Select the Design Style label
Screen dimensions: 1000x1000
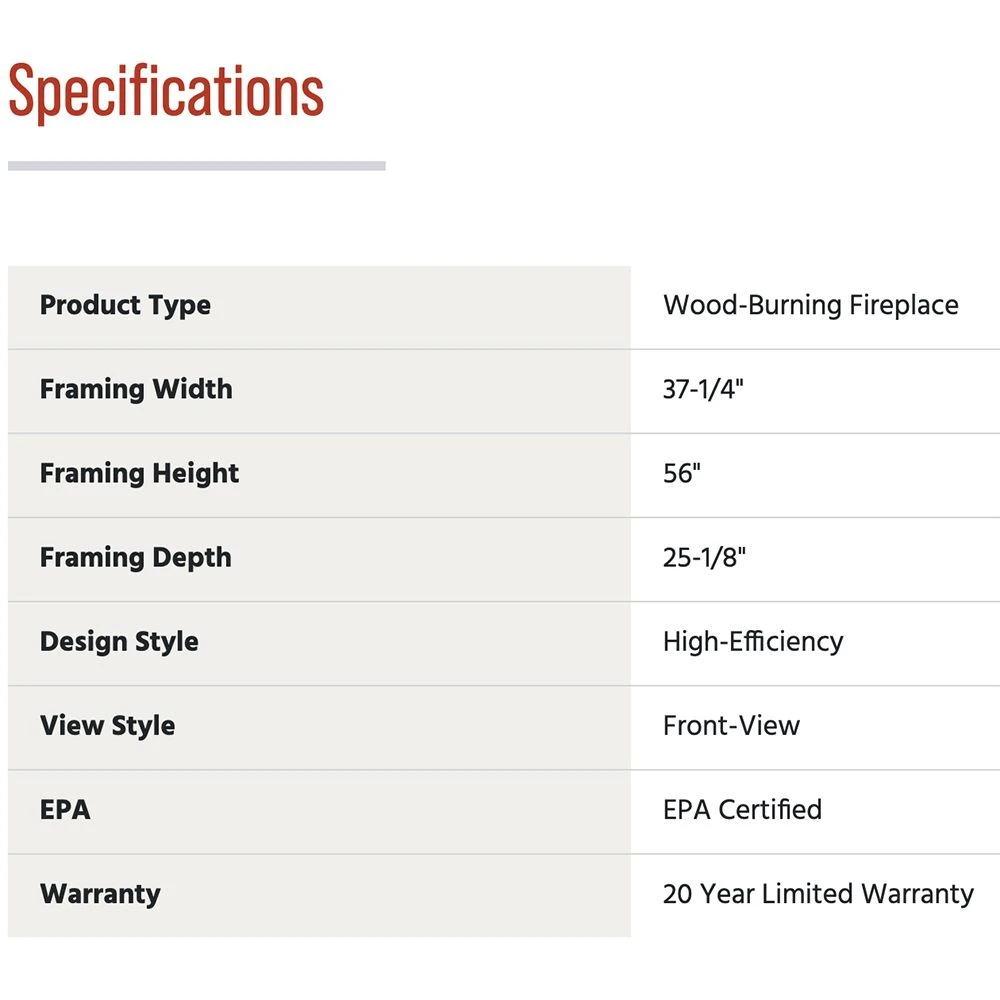click(119, 641)
